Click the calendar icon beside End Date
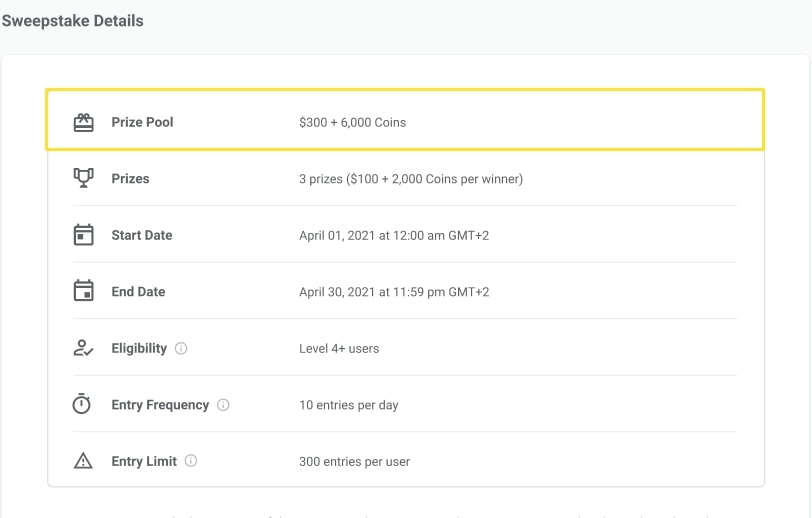The height and width of the screenshot is (518, 812). tap(84, 292)
